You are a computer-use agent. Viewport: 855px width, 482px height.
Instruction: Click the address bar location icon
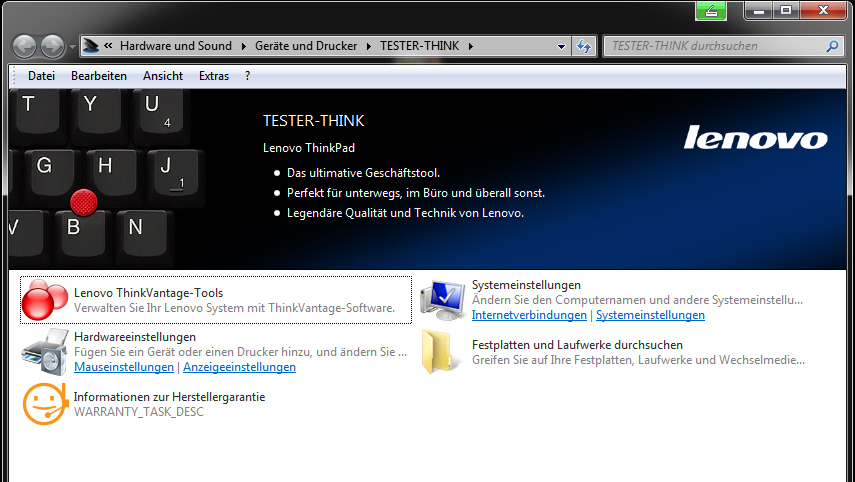91,46
